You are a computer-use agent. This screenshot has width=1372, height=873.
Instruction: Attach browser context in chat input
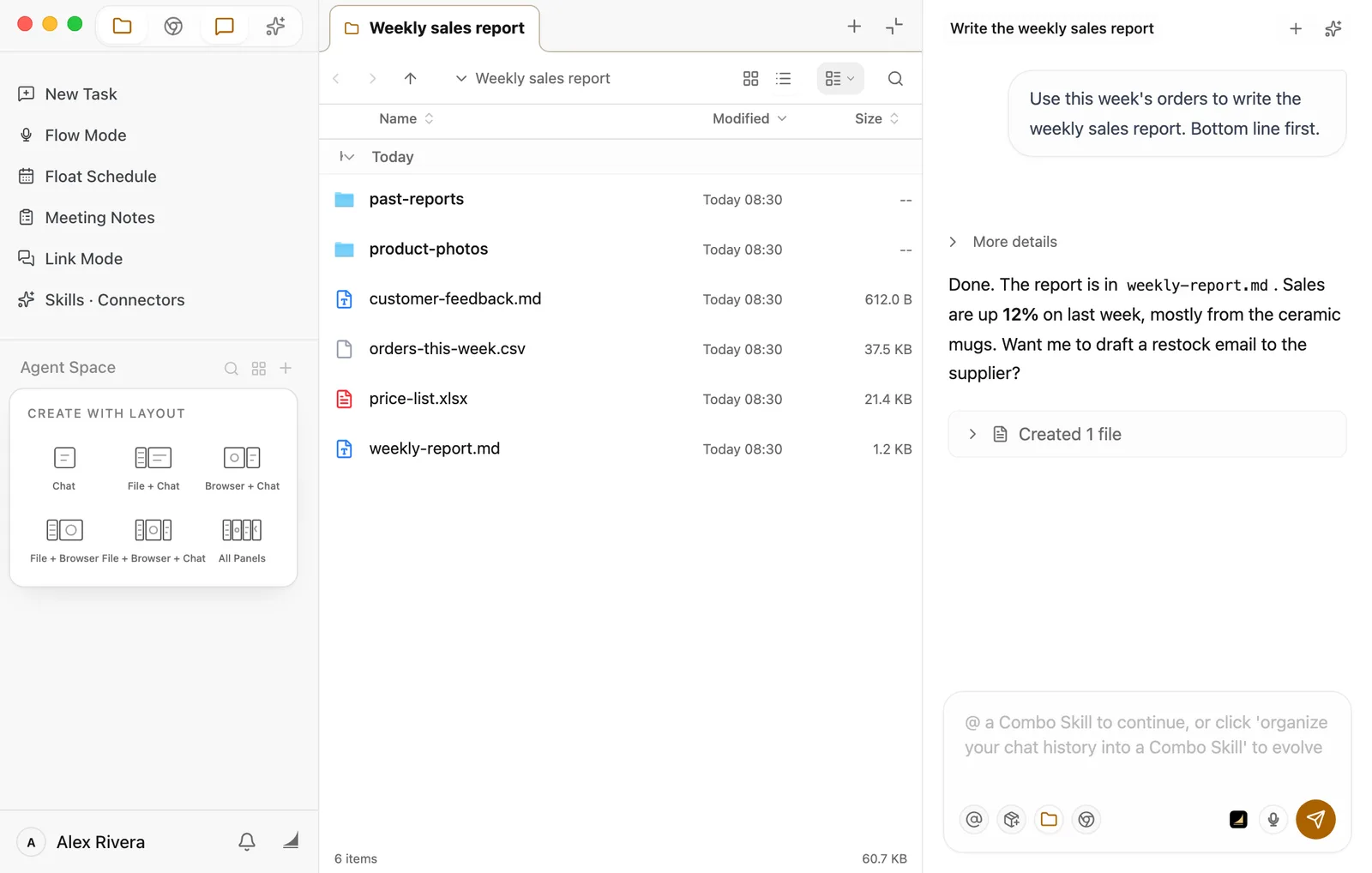click(x=1086, y=819)
